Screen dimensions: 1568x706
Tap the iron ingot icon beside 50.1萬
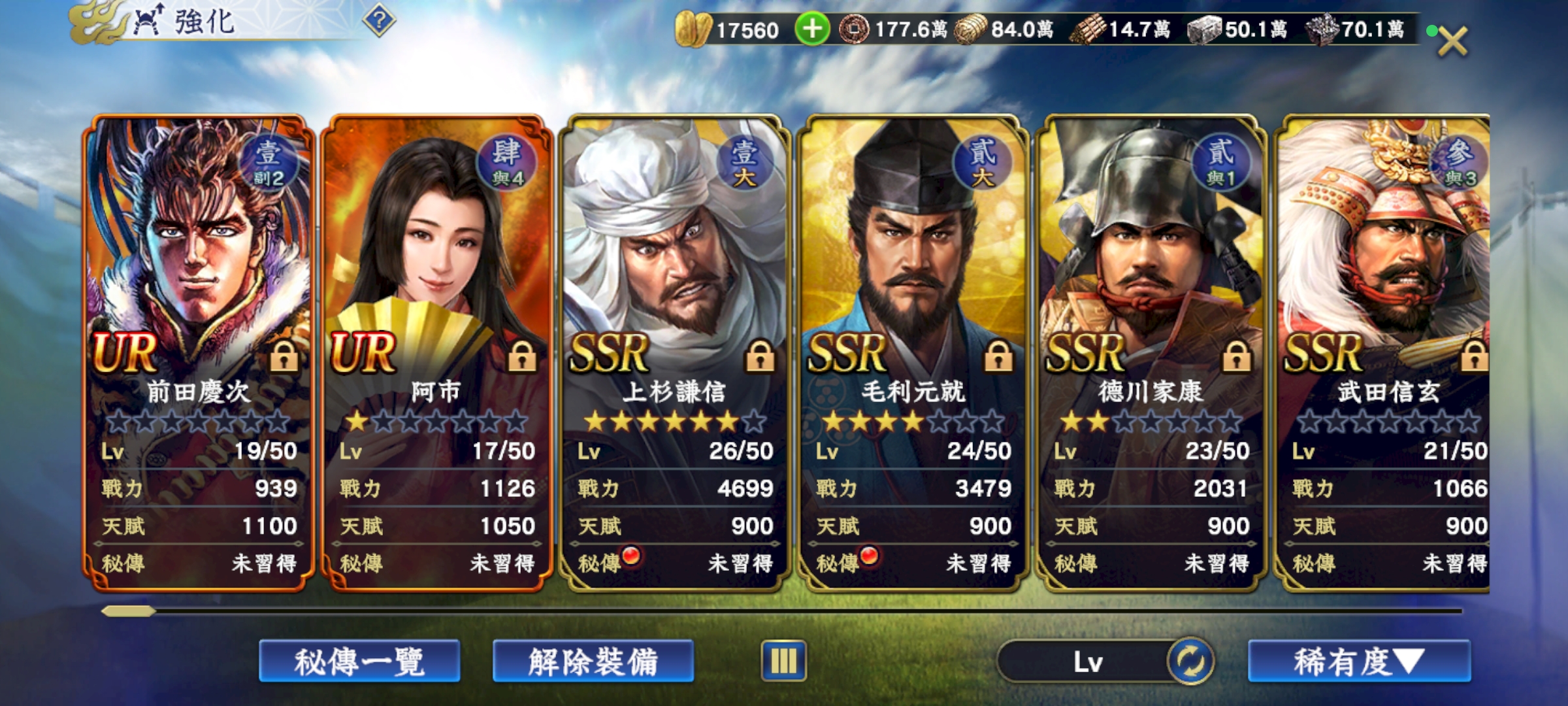pyautogui.click(x=1203, y=30)
